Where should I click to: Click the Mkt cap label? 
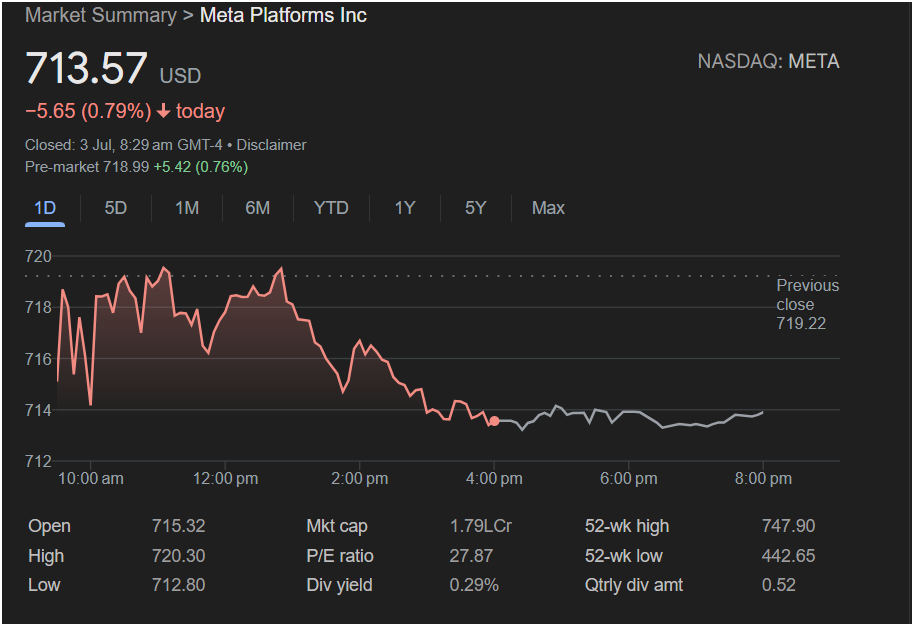(337, 526)
